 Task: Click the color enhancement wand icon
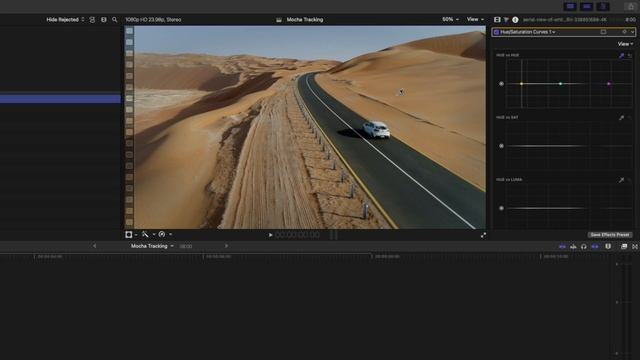pyautogui.click(x=145, y=234)
